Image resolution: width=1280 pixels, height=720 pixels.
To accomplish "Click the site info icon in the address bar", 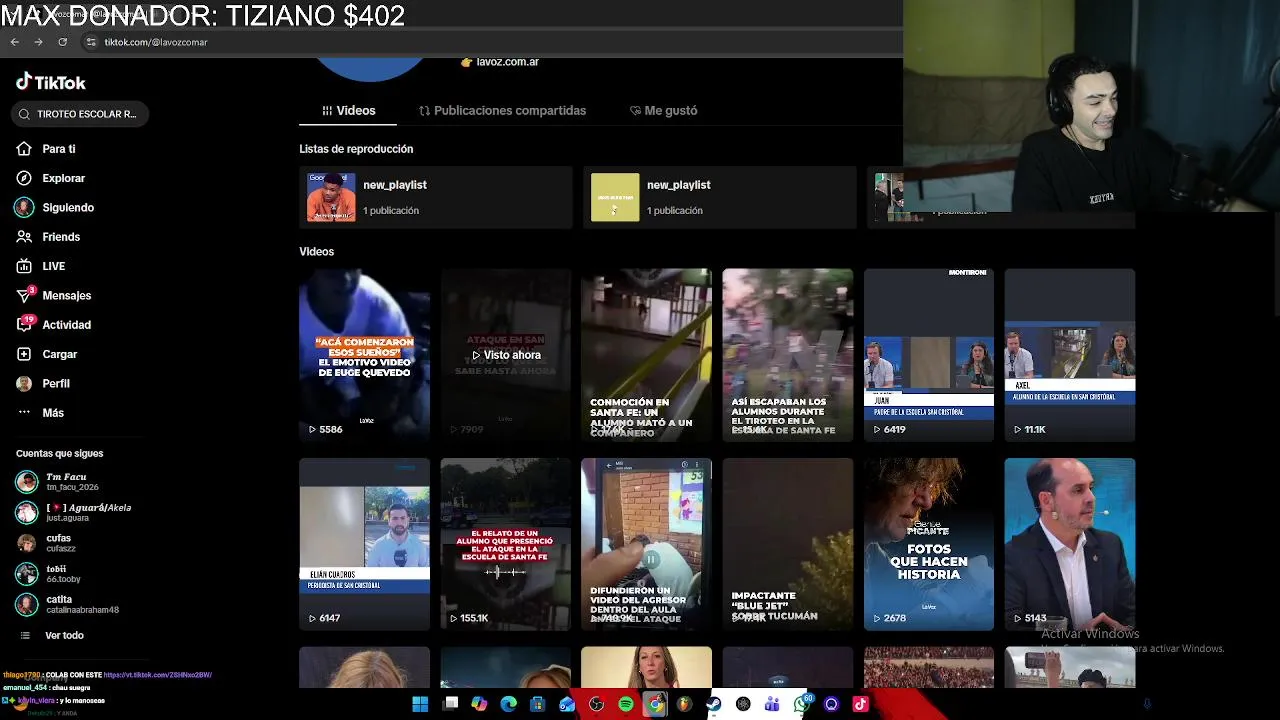I will (90, 42).
